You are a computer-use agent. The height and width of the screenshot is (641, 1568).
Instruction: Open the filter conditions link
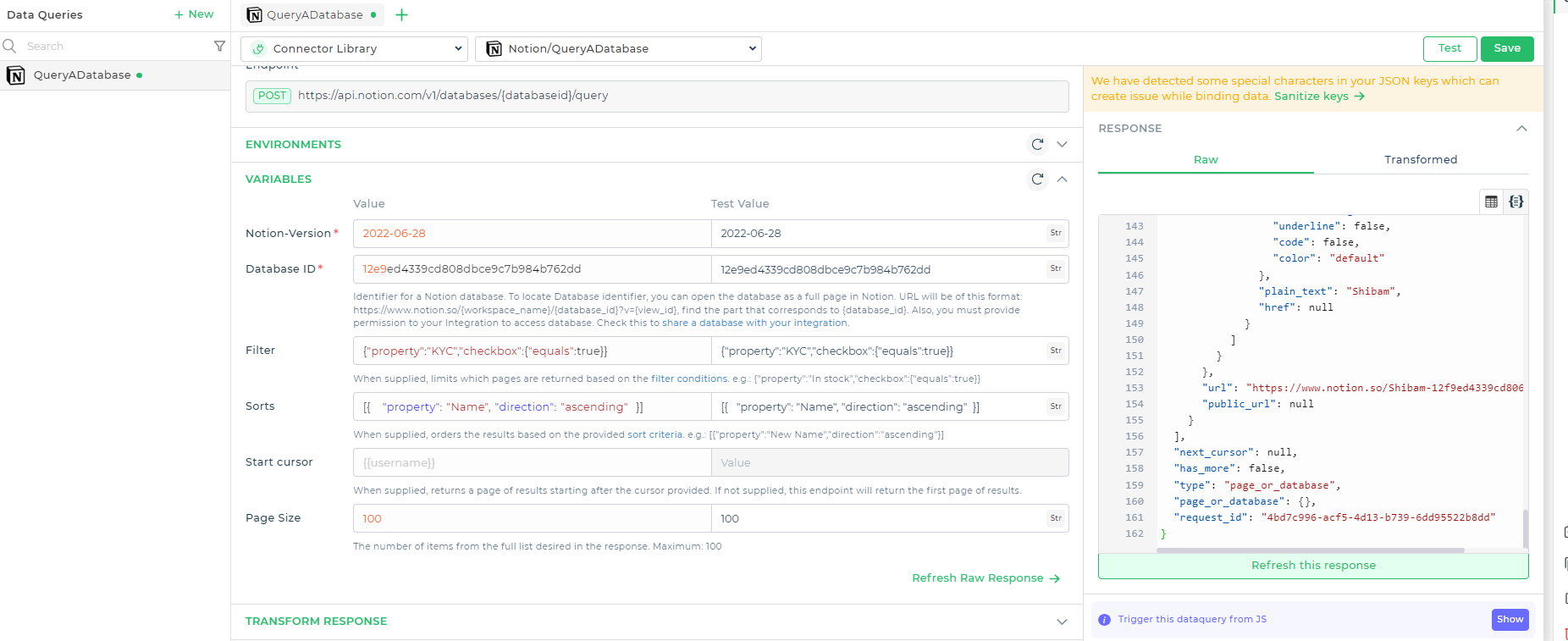click(689, 379)
